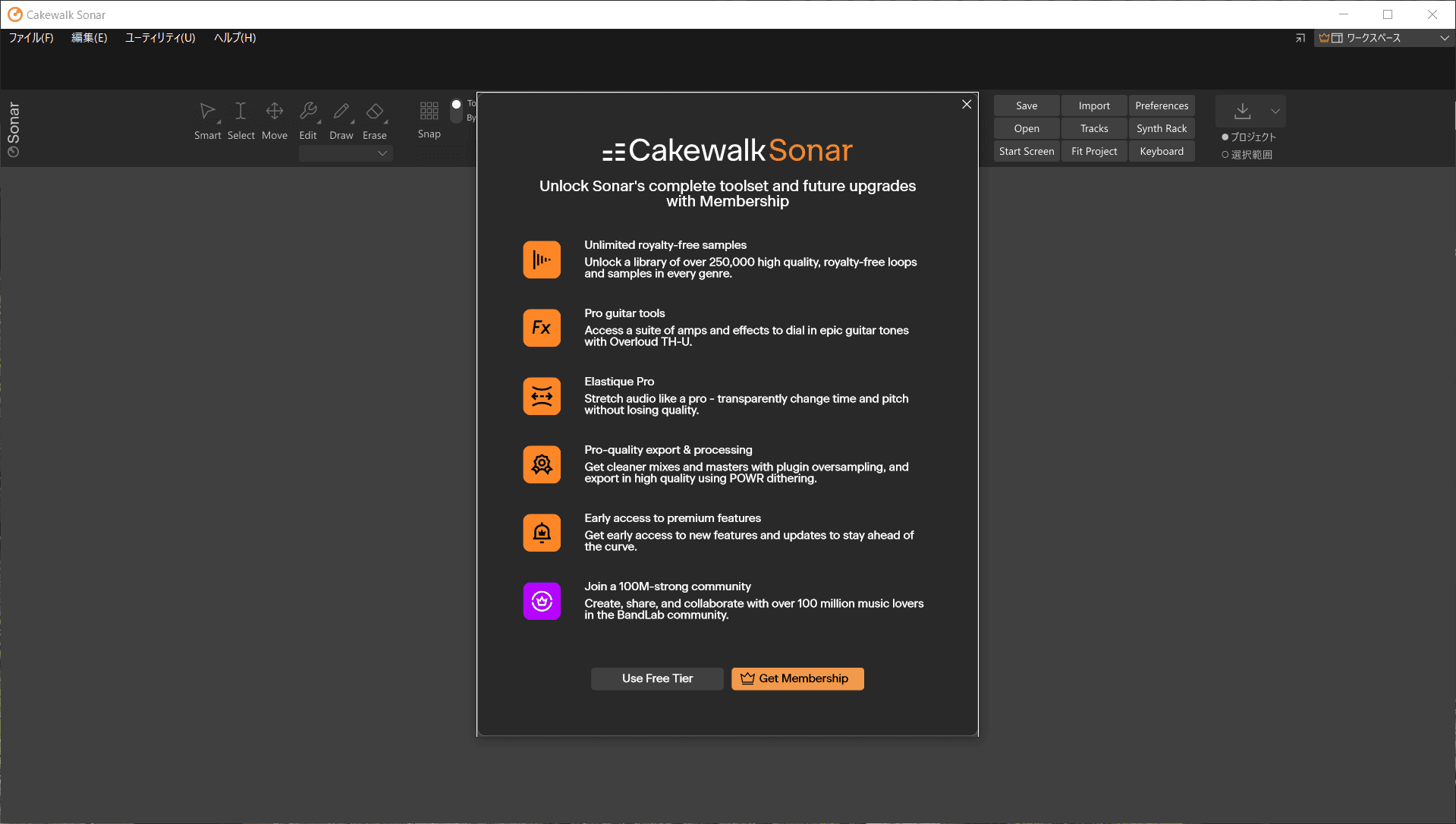The image size is (1456, 824).
Task: Click the royalty-free samples waveform icon
Action: point(542,259)
